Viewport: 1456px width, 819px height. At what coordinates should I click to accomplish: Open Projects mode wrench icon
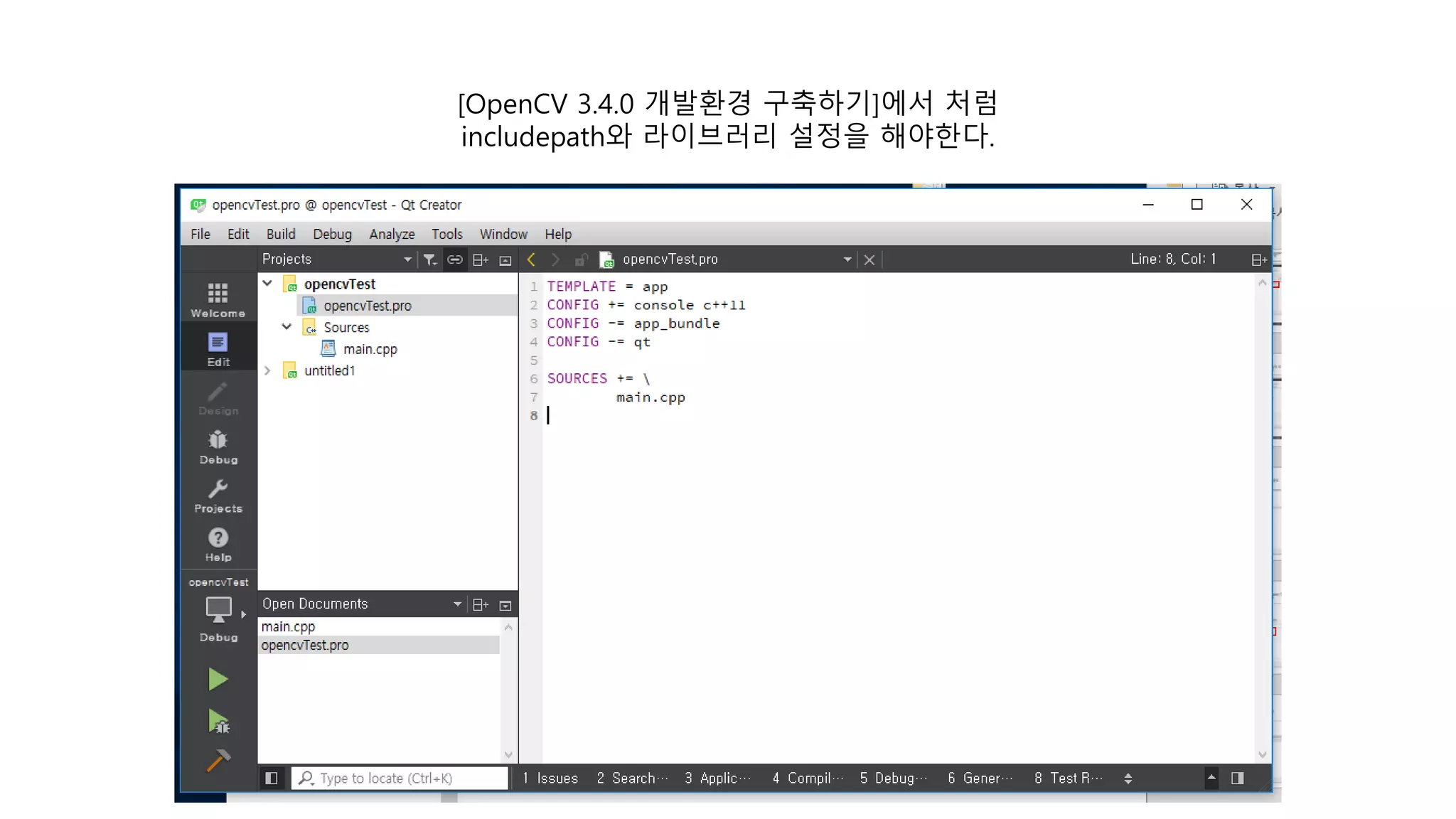coord(218,496)
